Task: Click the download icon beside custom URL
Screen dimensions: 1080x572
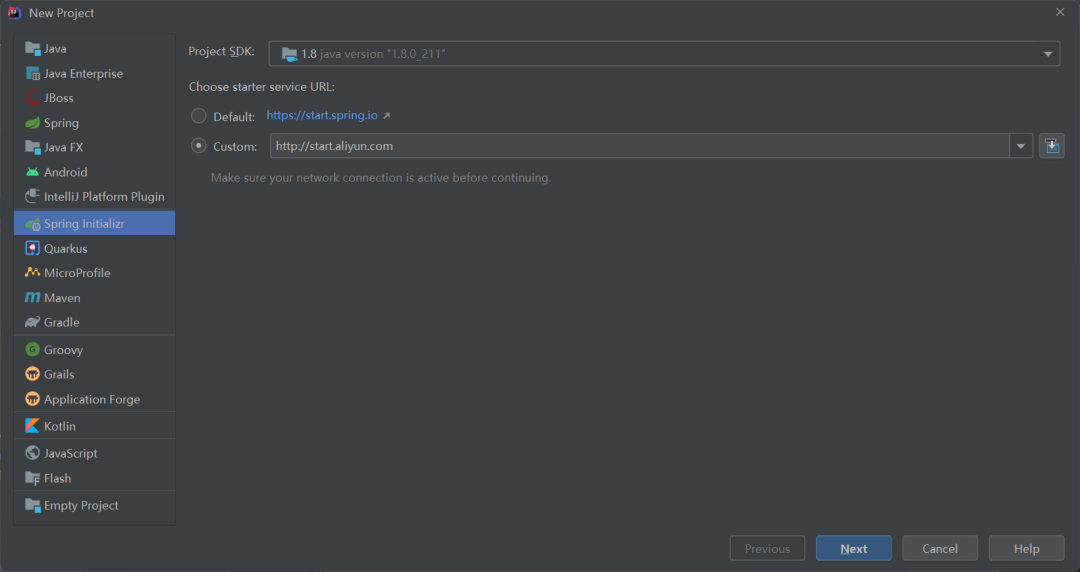Action: click(1051, 146)
